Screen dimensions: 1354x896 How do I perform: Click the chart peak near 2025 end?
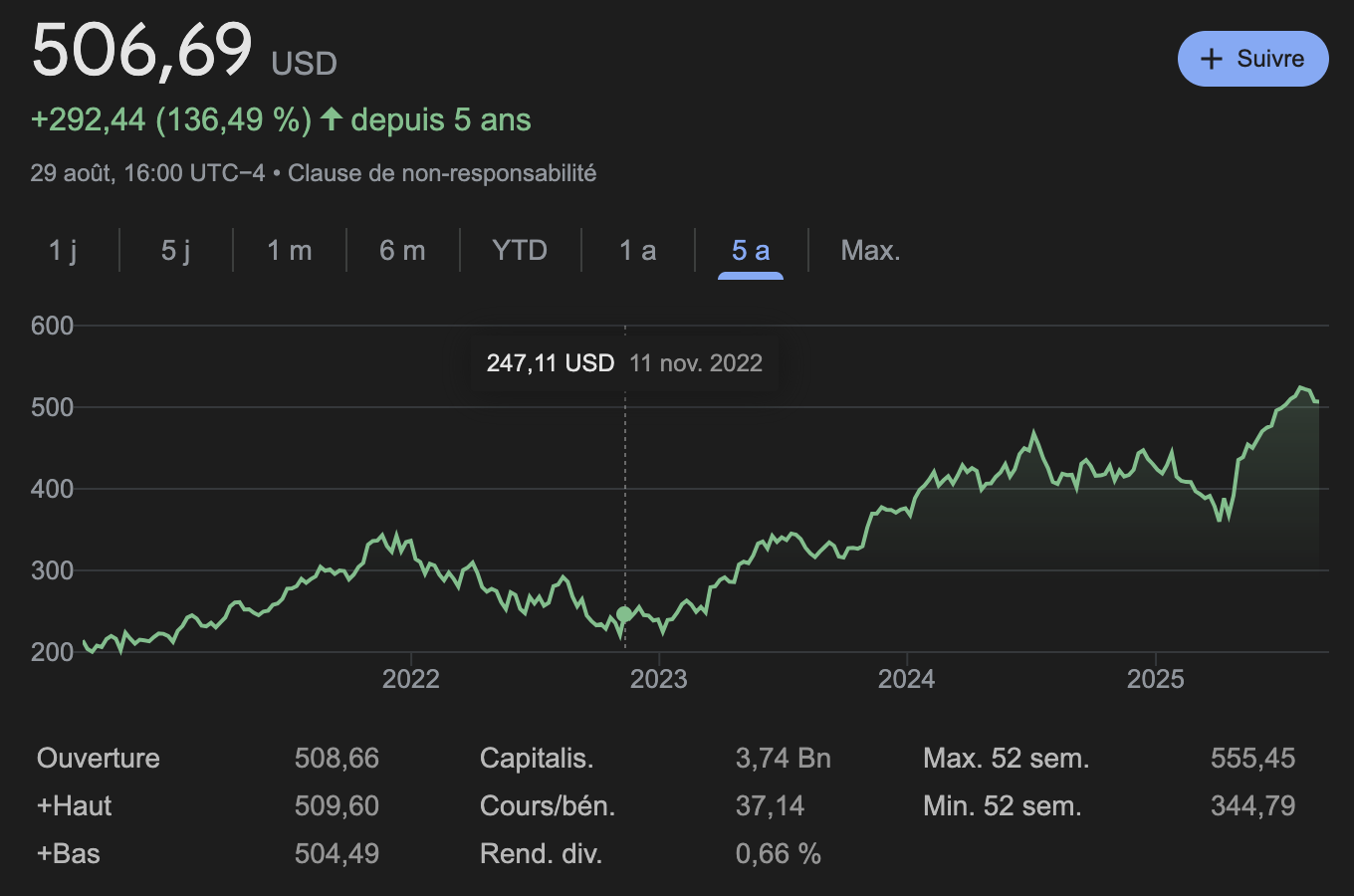1300,387
